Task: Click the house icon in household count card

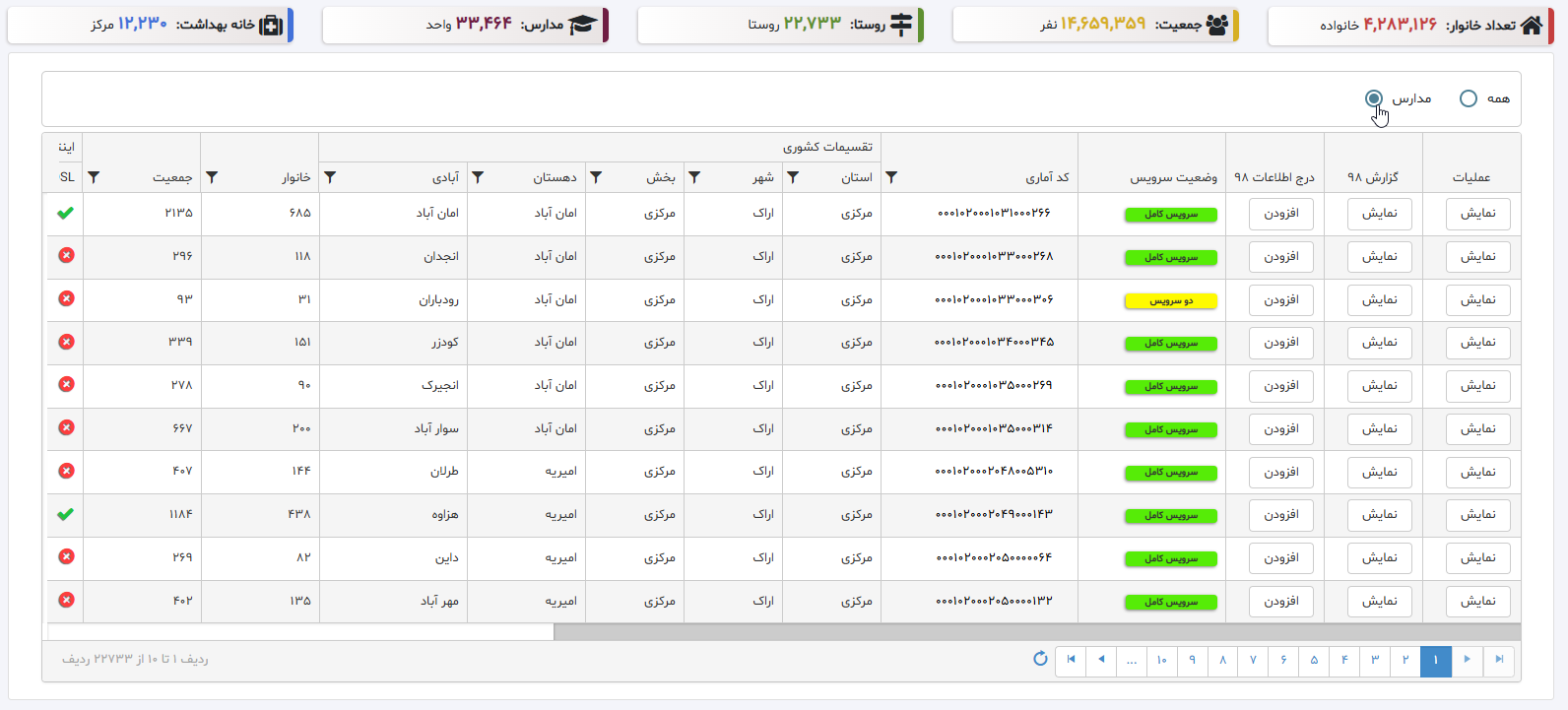Action: (1531, 26)
